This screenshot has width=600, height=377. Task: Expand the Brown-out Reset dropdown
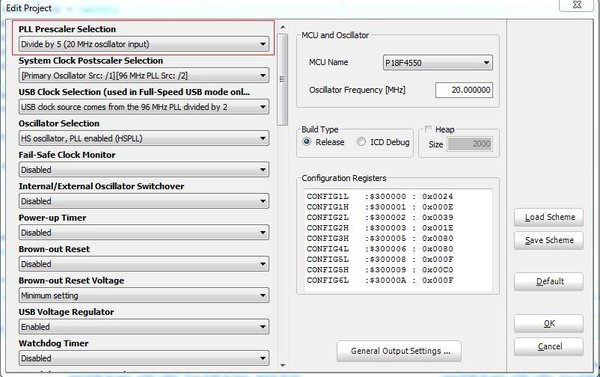[x=143, y=264]
